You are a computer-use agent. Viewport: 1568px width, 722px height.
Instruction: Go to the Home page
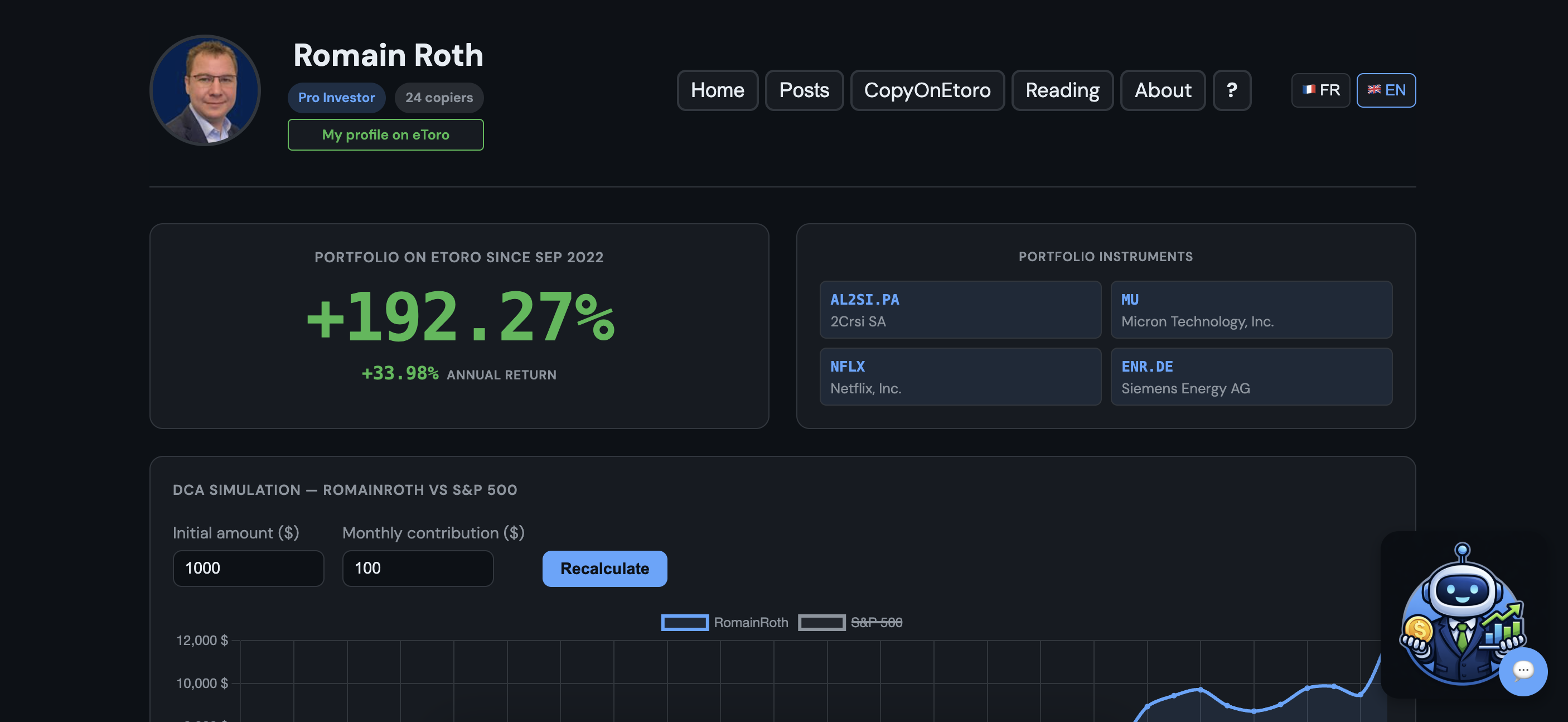[x=717, y=90]
